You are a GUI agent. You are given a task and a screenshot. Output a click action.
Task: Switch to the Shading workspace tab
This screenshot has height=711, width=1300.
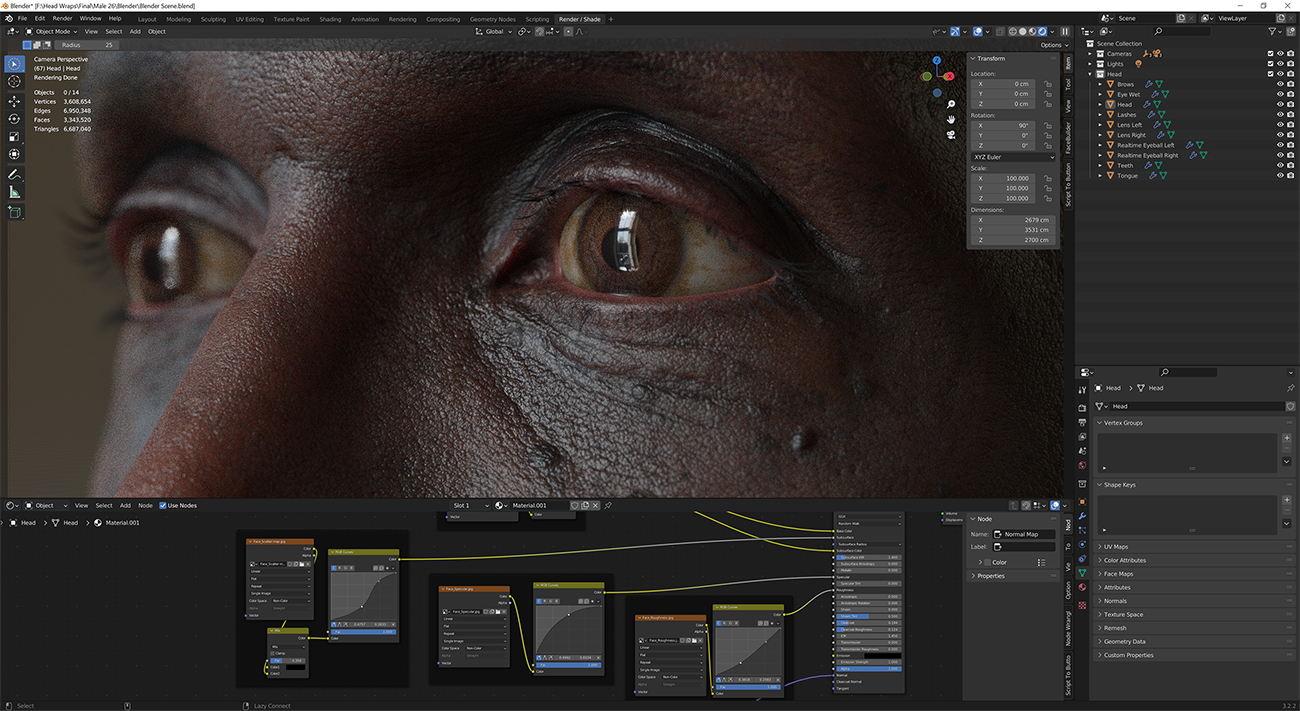pyautogui.click(x=330, y=18)
